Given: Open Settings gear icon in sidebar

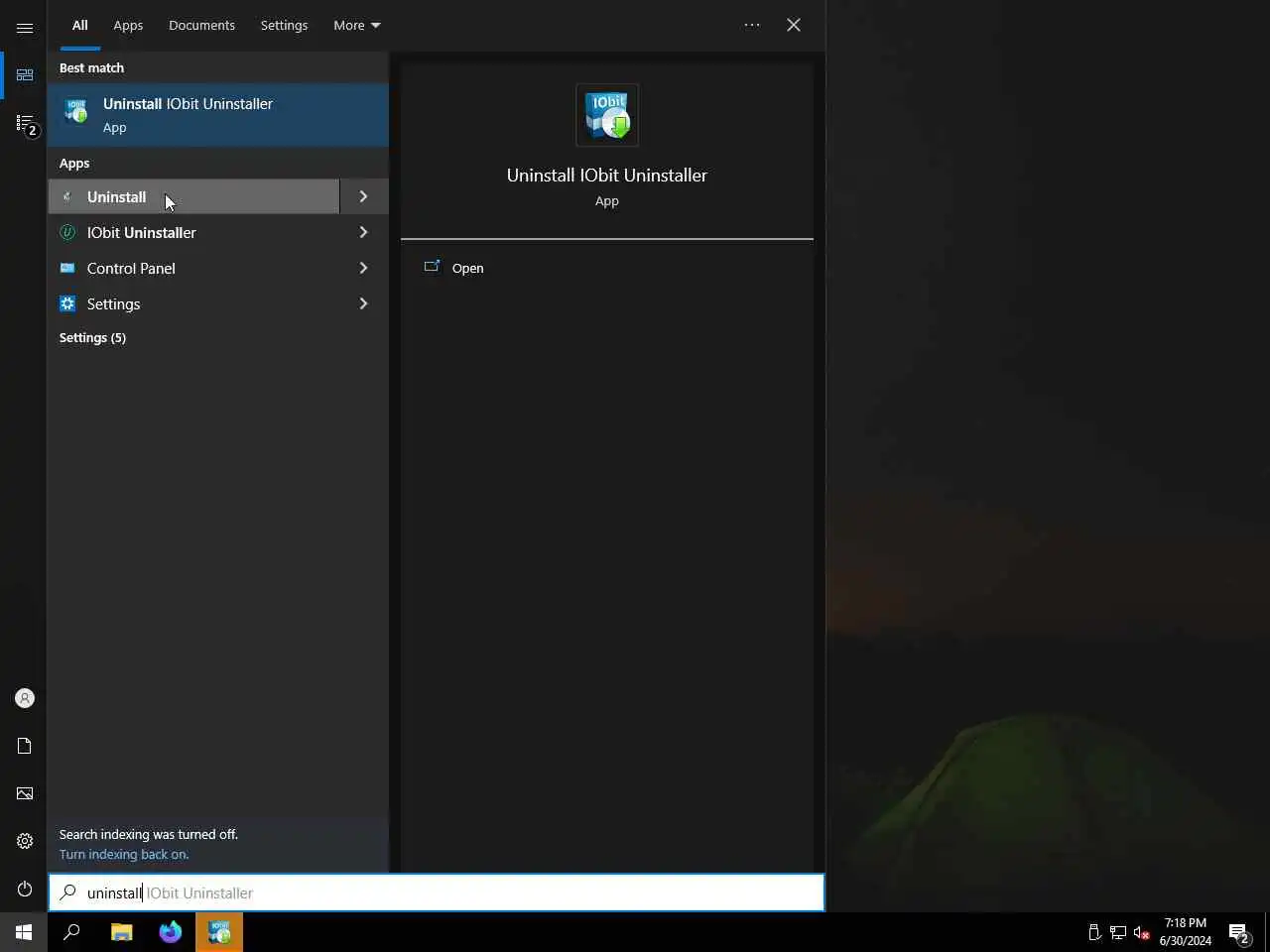Looking at the screenshot, I should 25,841.
